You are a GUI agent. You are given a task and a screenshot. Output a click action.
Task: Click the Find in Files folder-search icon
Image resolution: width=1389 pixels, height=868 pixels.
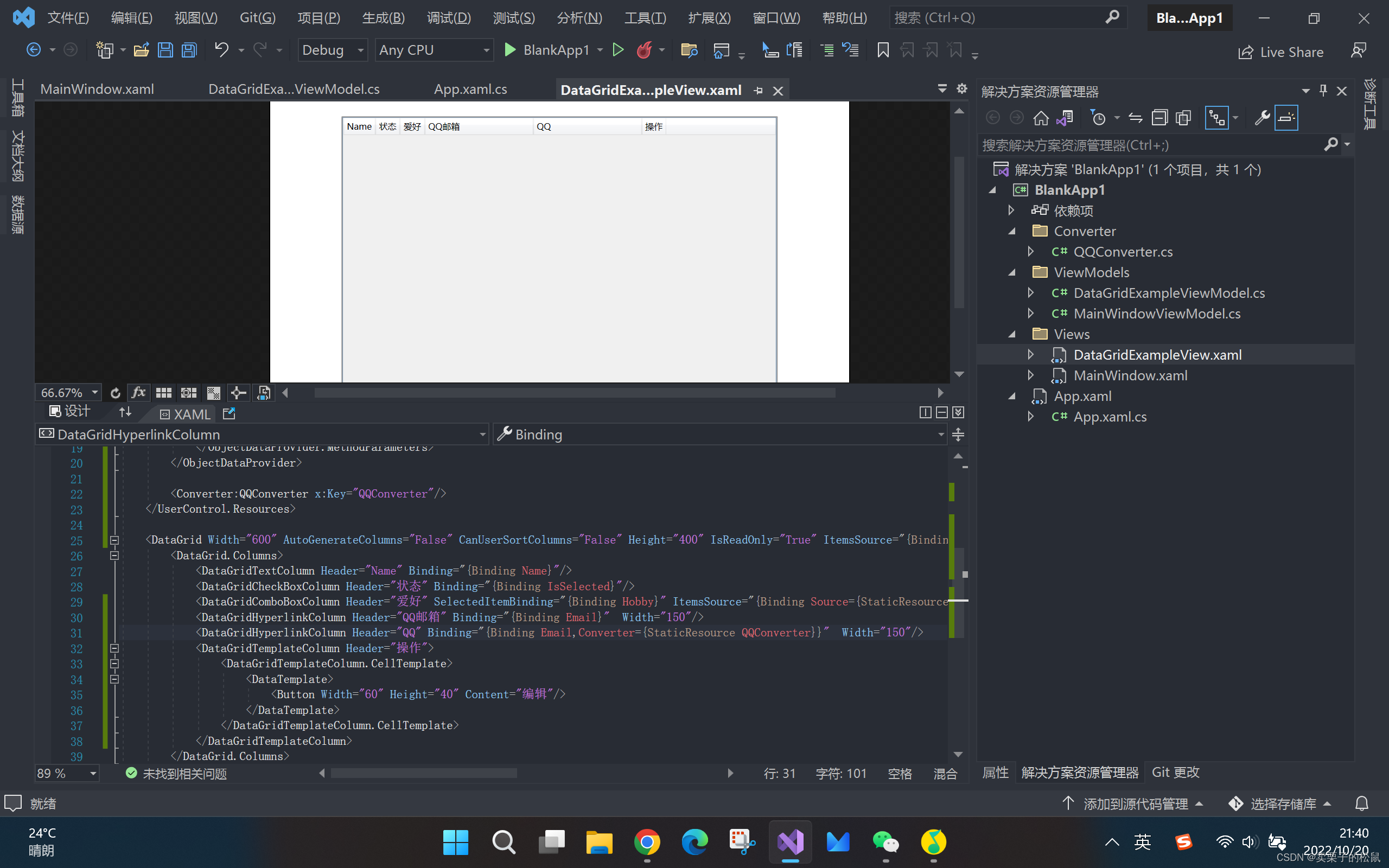689,50
